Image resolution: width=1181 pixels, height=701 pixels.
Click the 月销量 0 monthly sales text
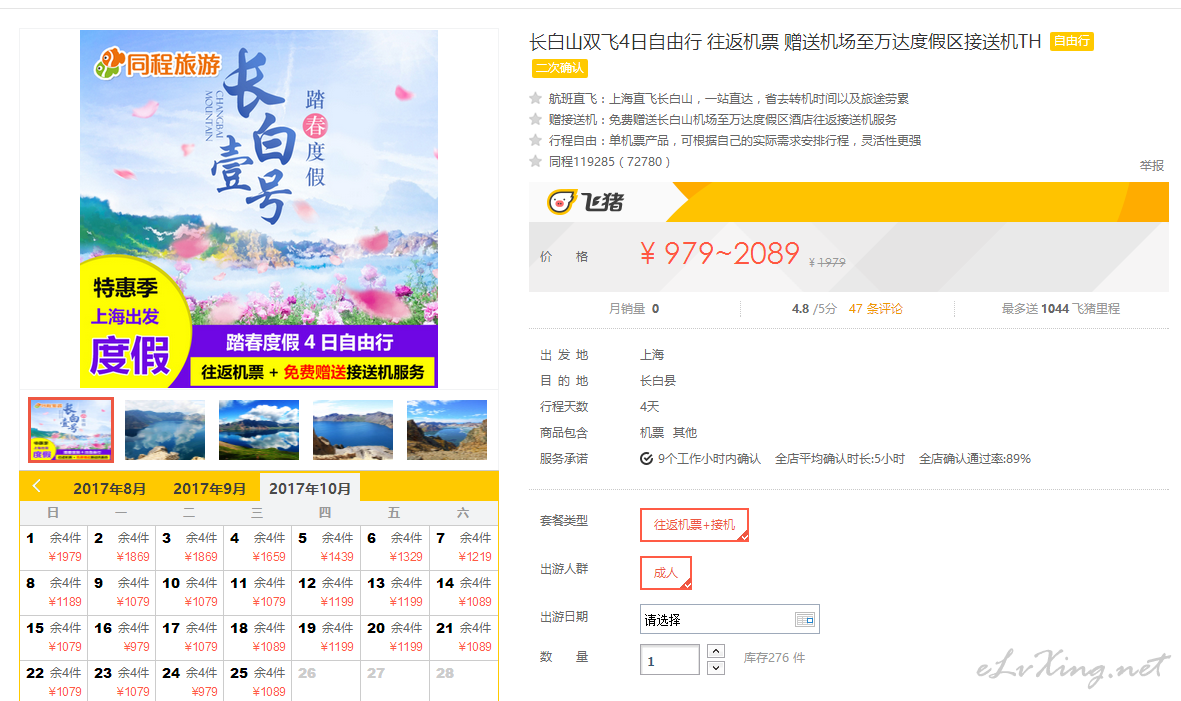tap(633, 309)
